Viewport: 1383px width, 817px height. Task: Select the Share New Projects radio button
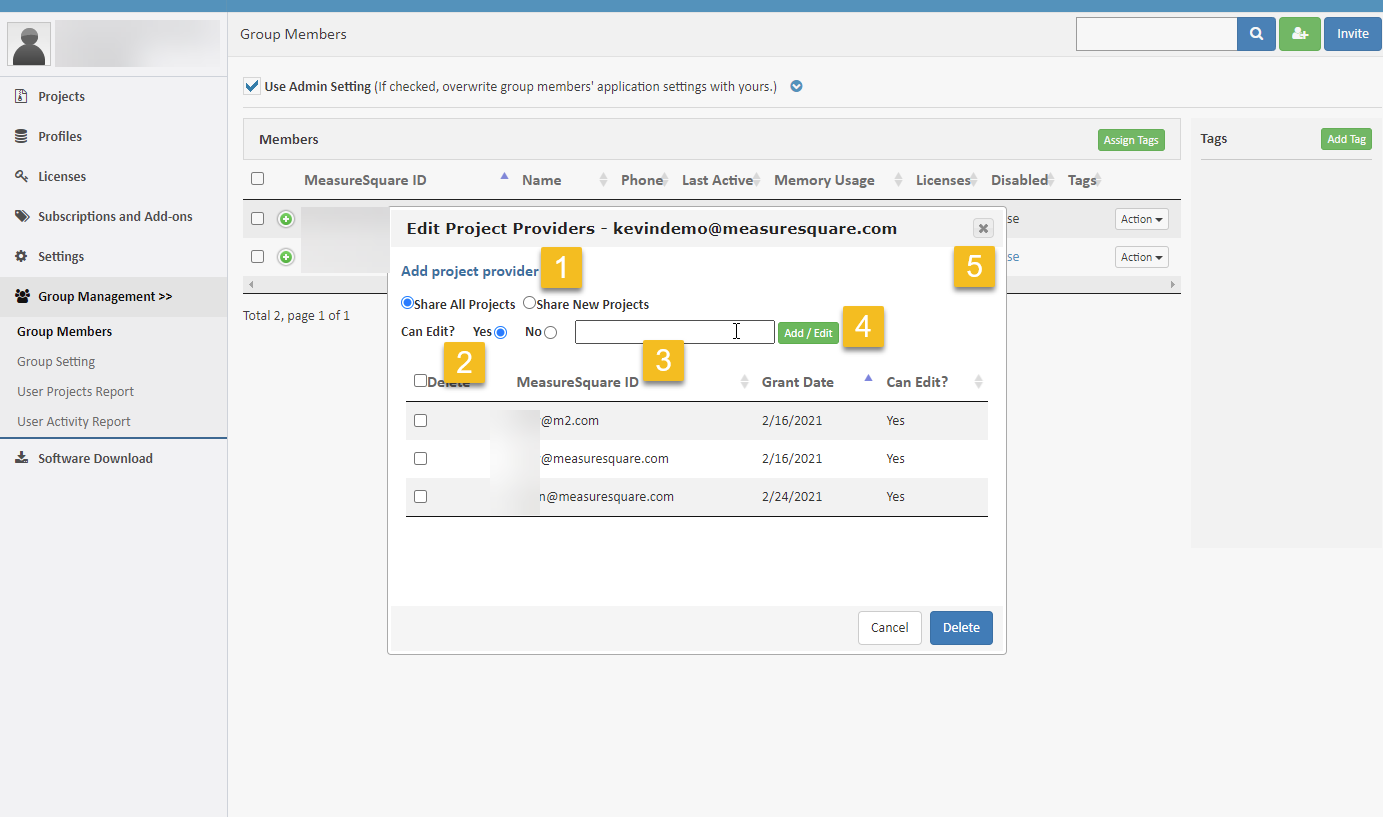point(529,303)
